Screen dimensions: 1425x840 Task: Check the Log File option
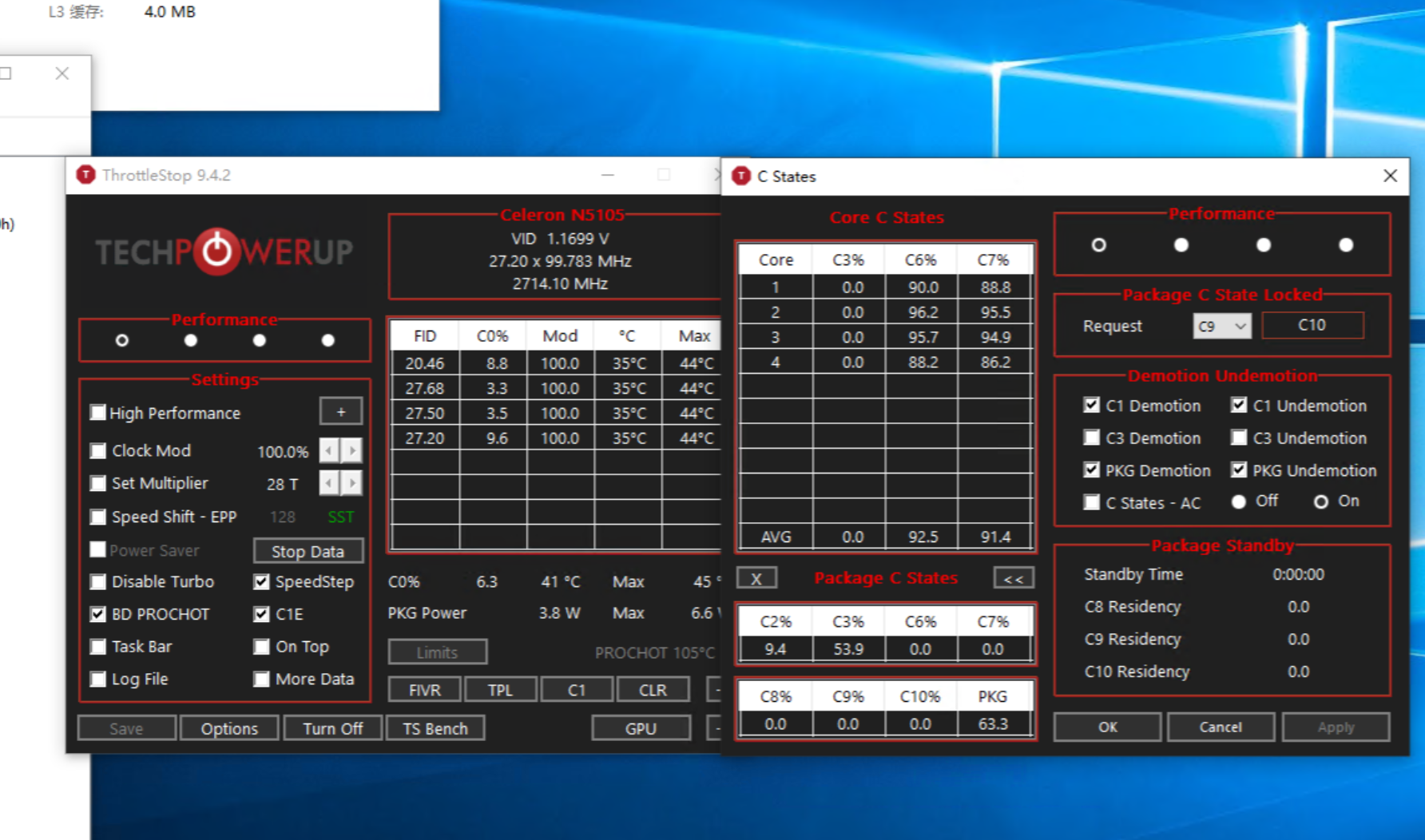click(98, 679)
